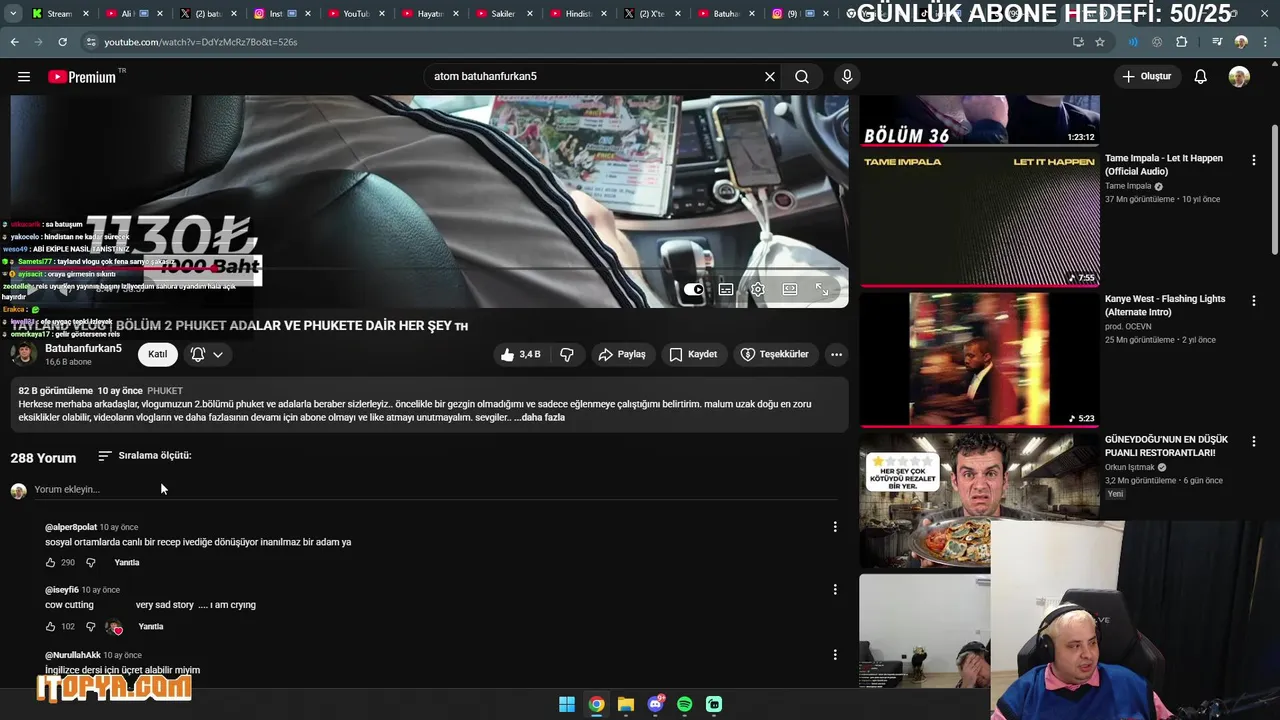Screen dimensions: 1280x720
Task: Save video with Kaydet button
Action: 693,354
